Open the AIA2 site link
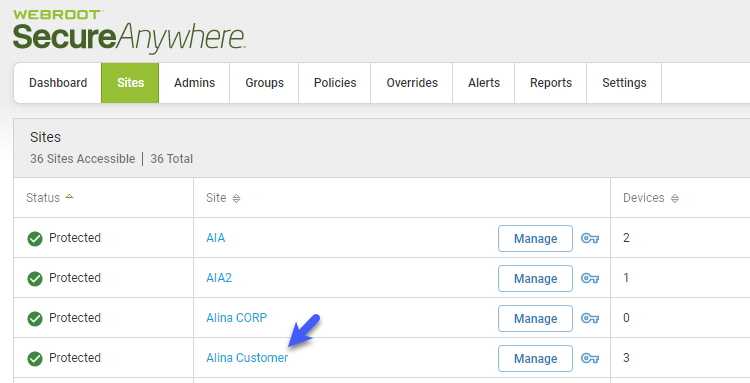Screen dimensions: 750x383 click(219, 278)
